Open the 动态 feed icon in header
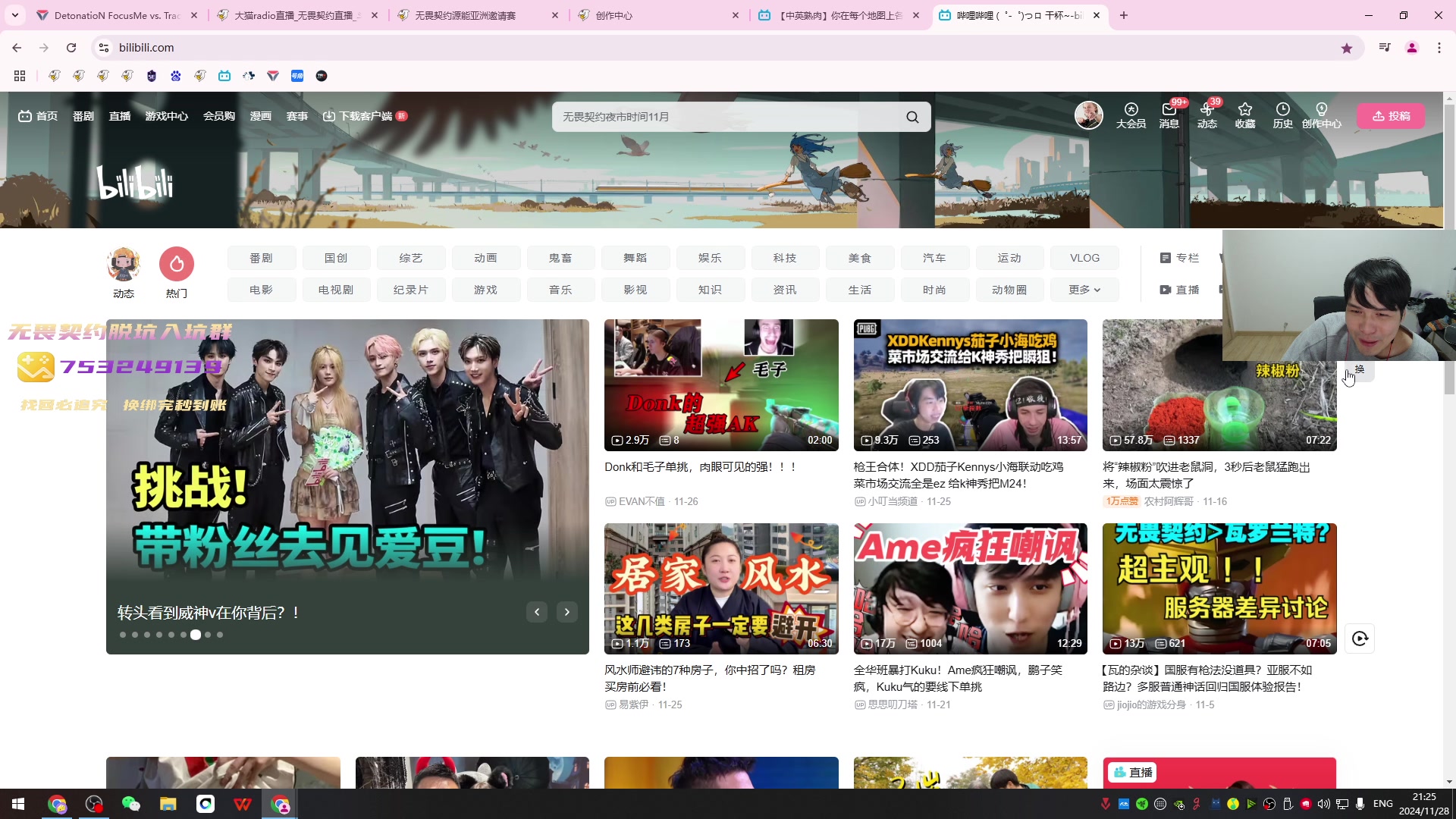This screenshot has height=819, width=1456. 1207,115
